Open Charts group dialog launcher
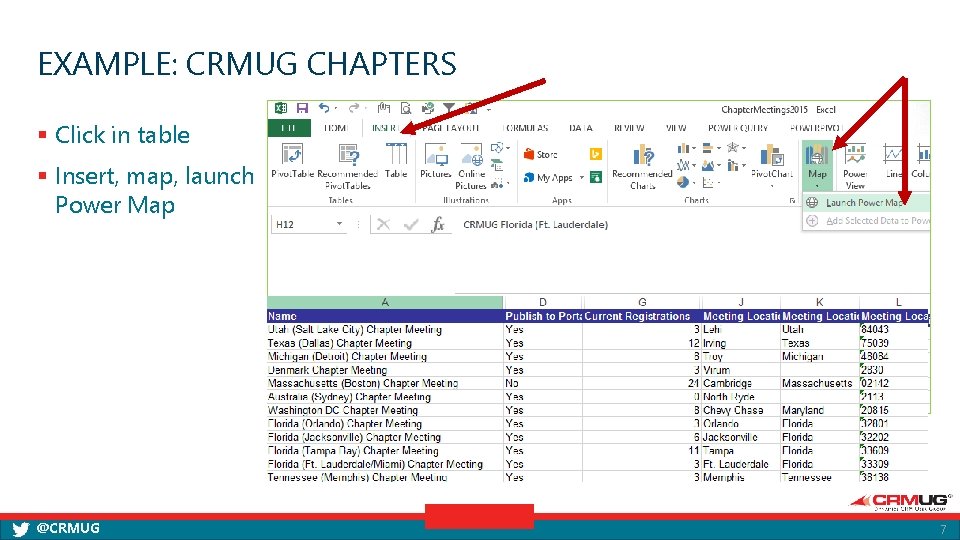The width and height of the screenshot is (960, 540). tap(792, 200)
